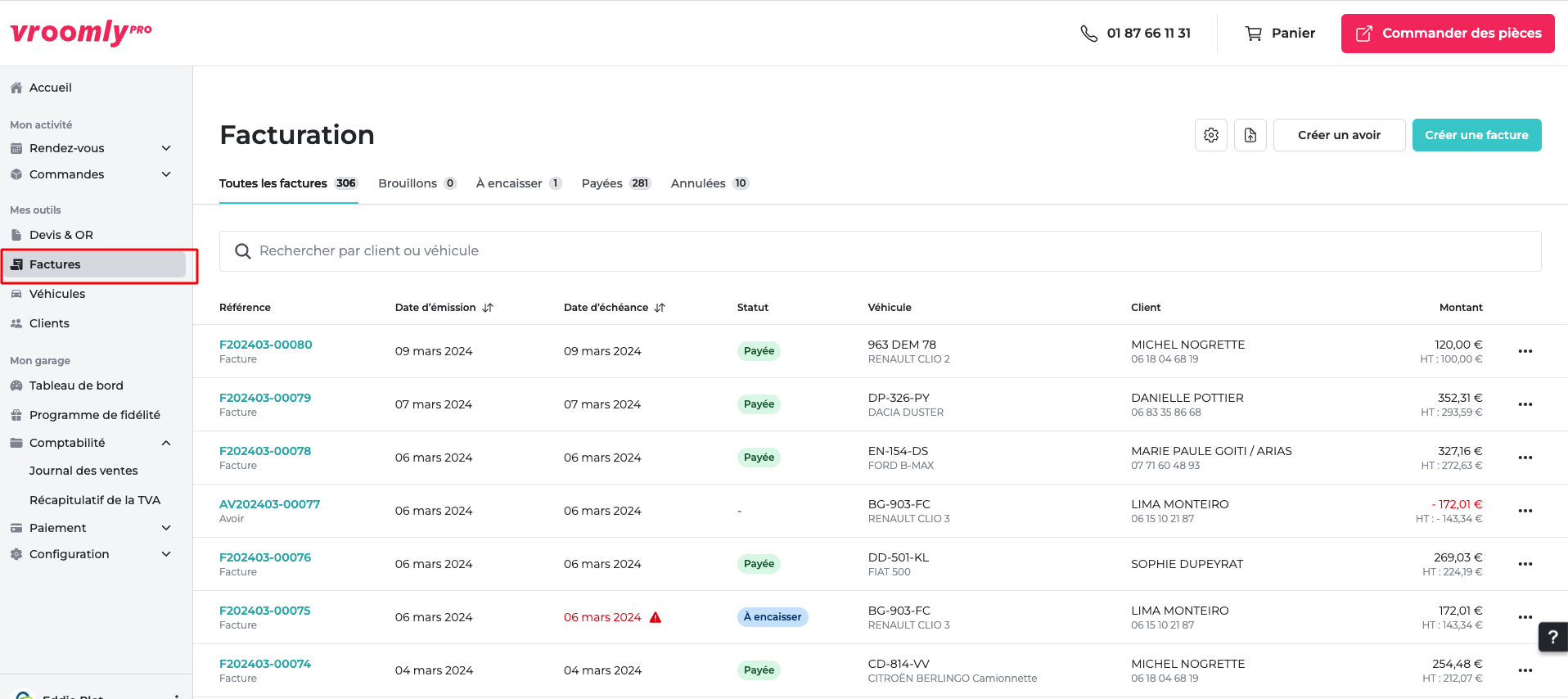Click the search magnifier icon
1568x699 pixels.
(243, 251)
